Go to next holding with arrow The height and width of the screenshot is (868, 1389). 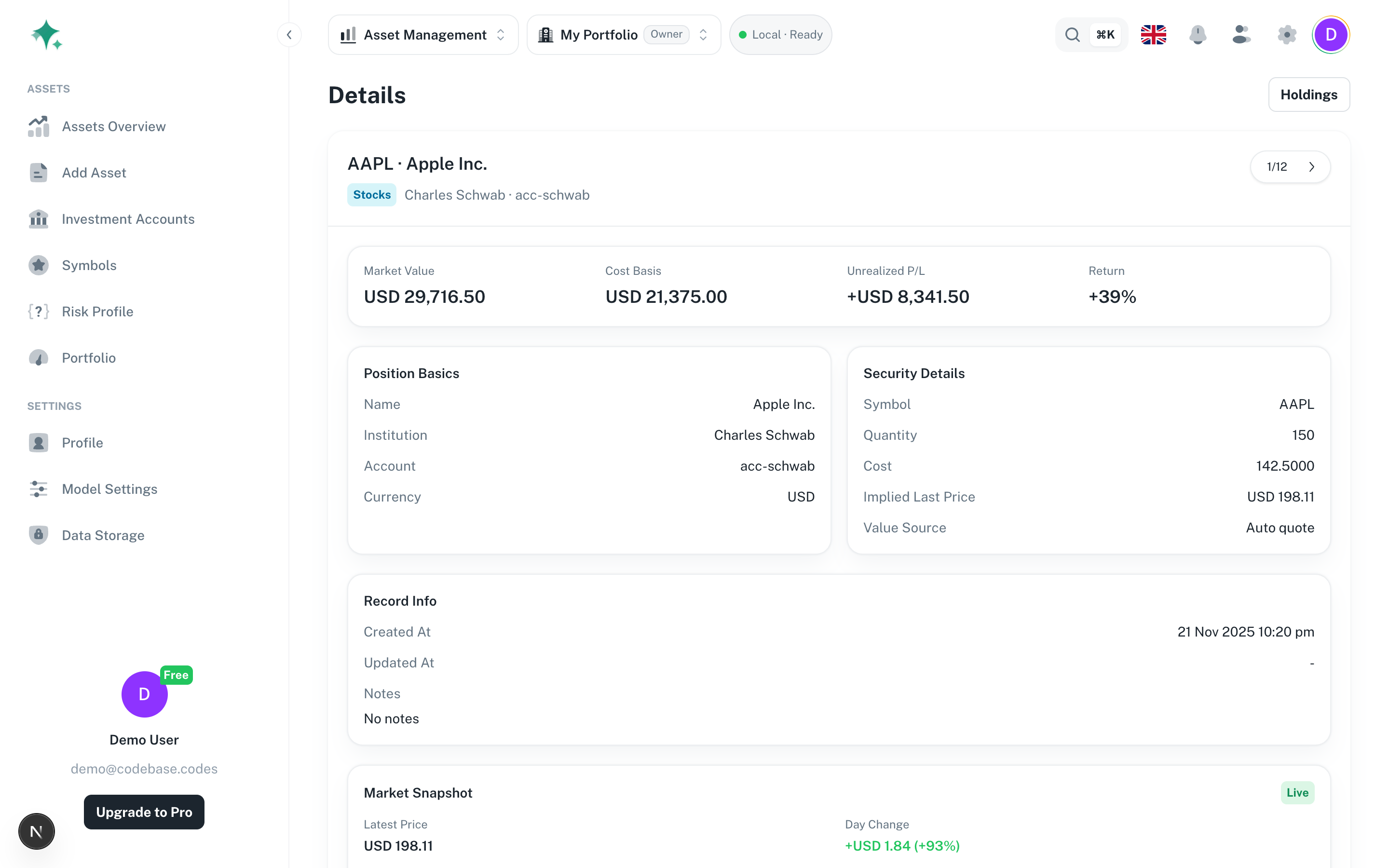point(1311,167)
